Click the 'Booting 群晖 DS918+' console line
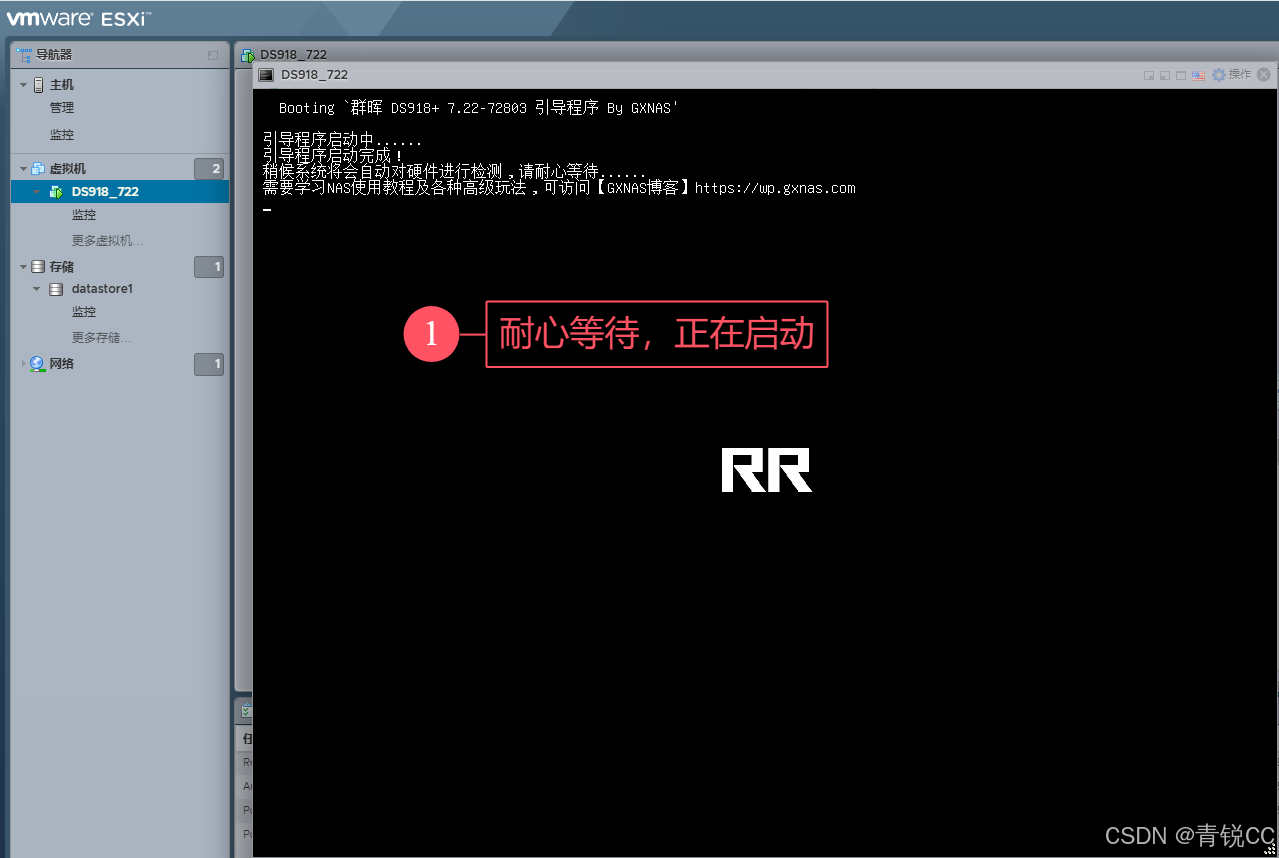This screenshot has height=858, width=1279. click(x=479, y=108)
